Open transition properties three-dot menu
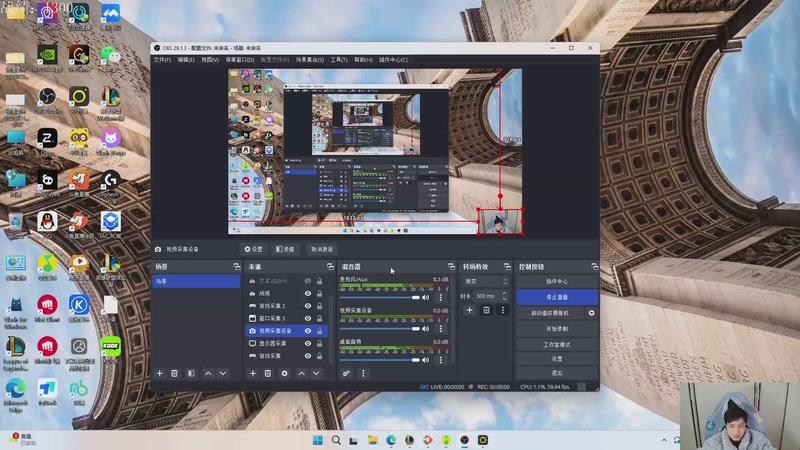 click(503, 310)
